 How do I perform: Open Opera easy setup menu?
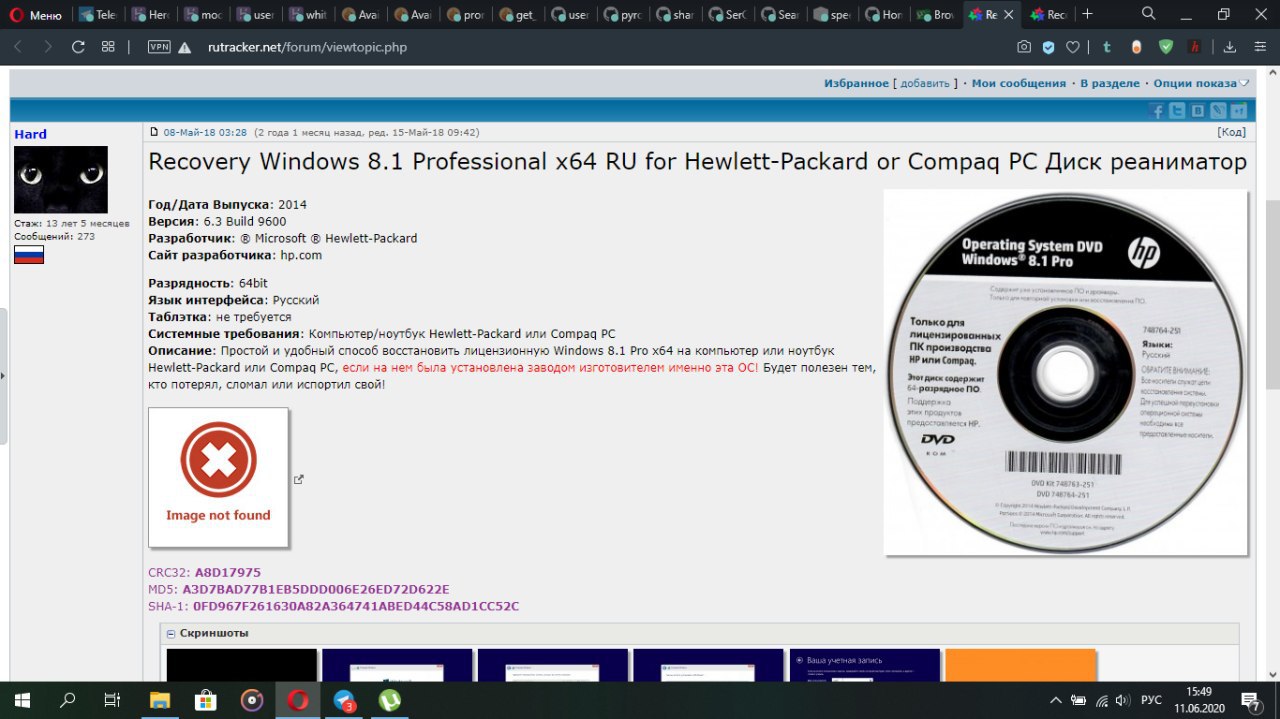(x=1259, y=47)
